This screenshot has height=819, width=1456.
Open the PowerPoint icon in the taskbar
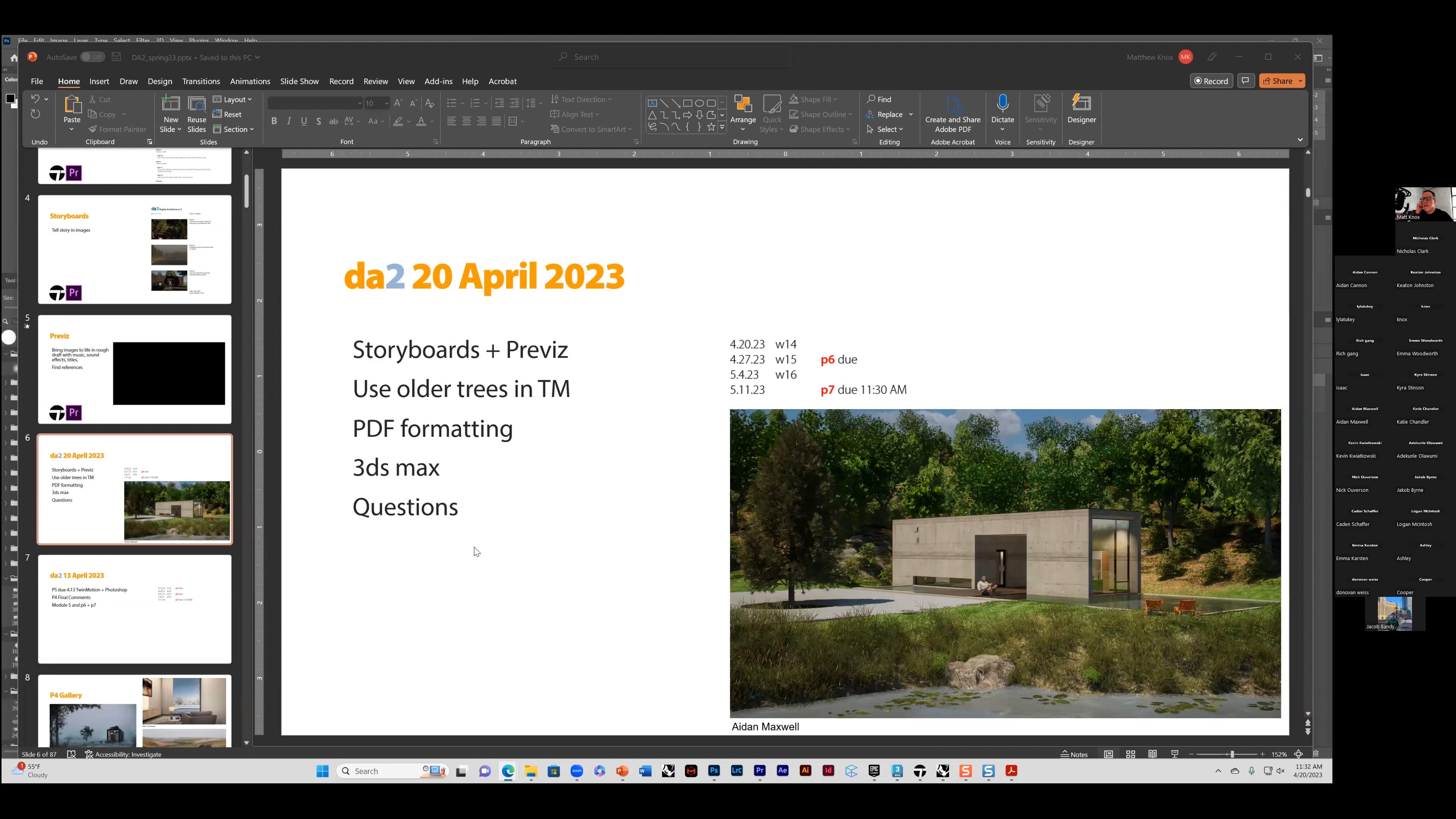tap(622, 771)
